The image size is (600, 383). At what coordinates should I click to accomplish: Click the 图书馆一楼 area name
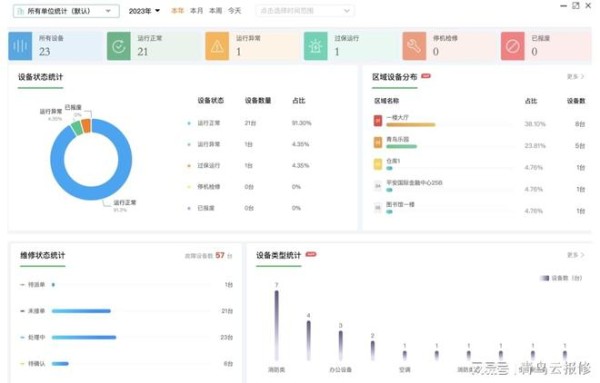point(400,204)
